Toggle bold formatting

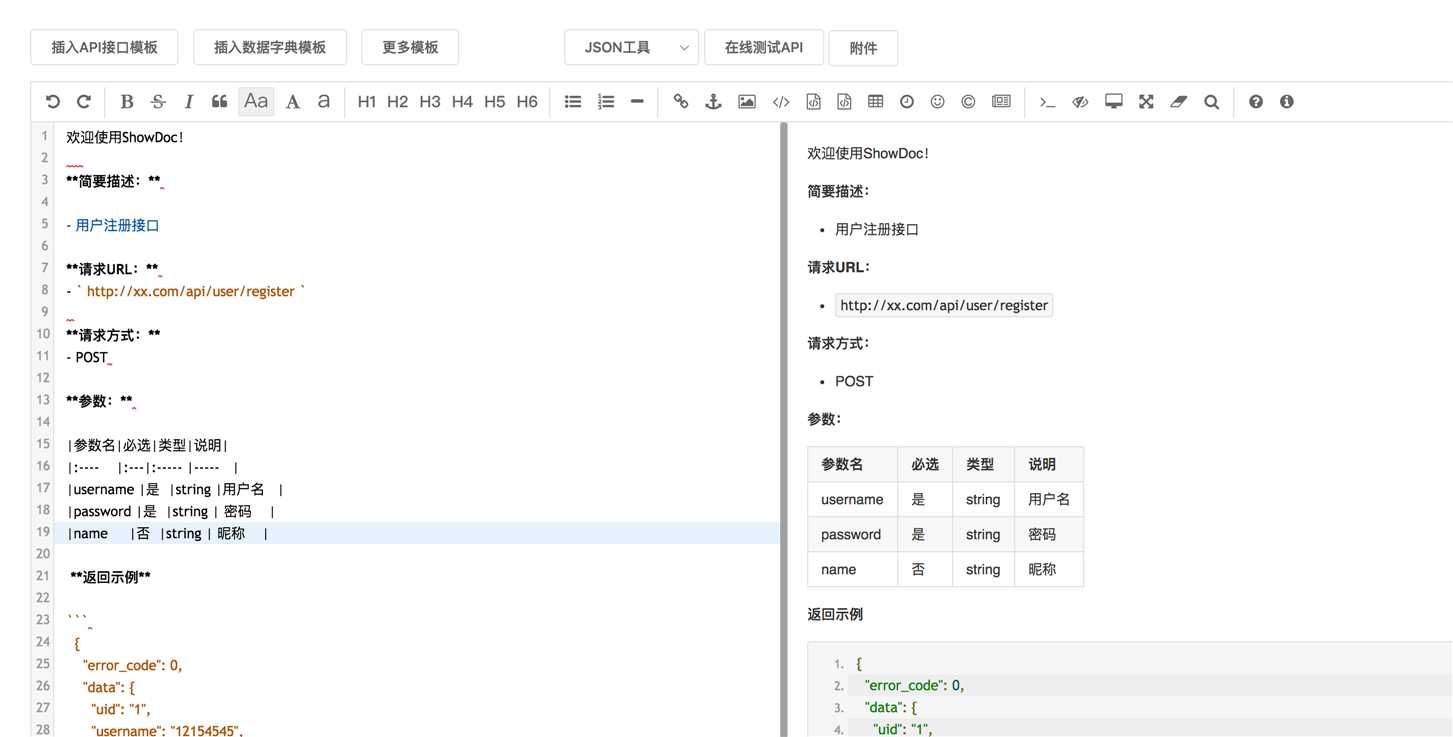coord(126,101)
